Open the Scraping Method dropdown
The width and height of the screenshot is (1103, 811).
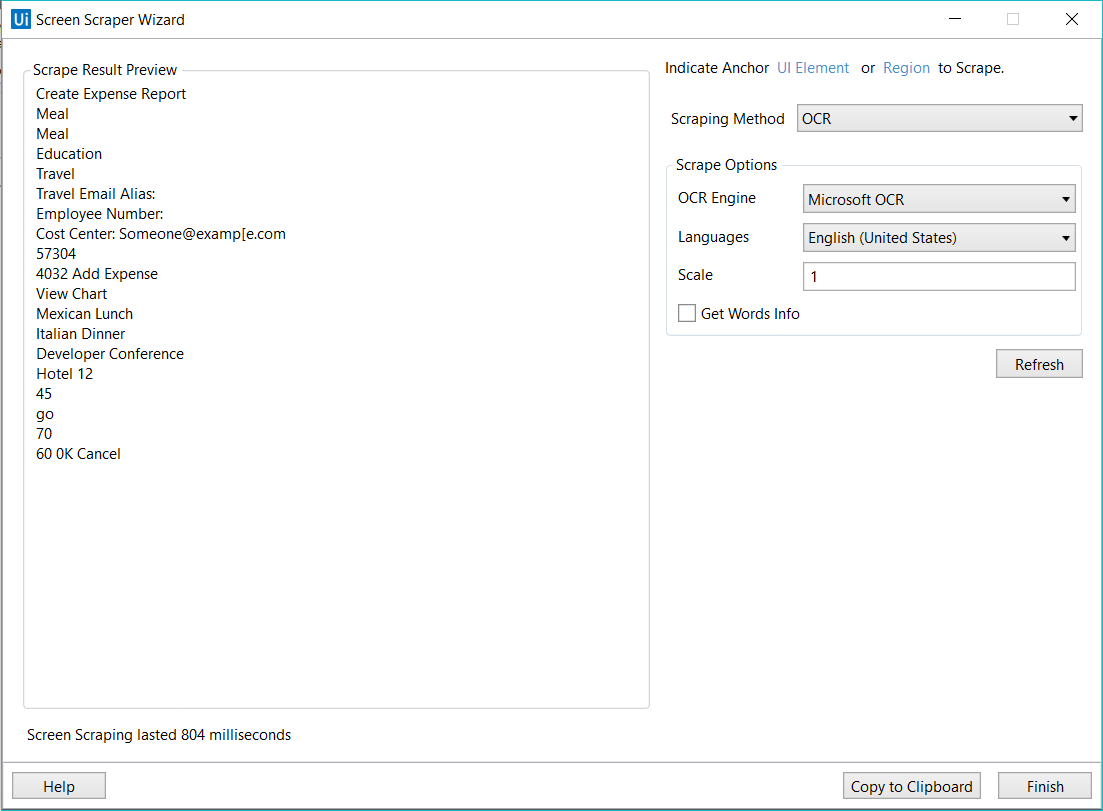[x=940, y=119]
